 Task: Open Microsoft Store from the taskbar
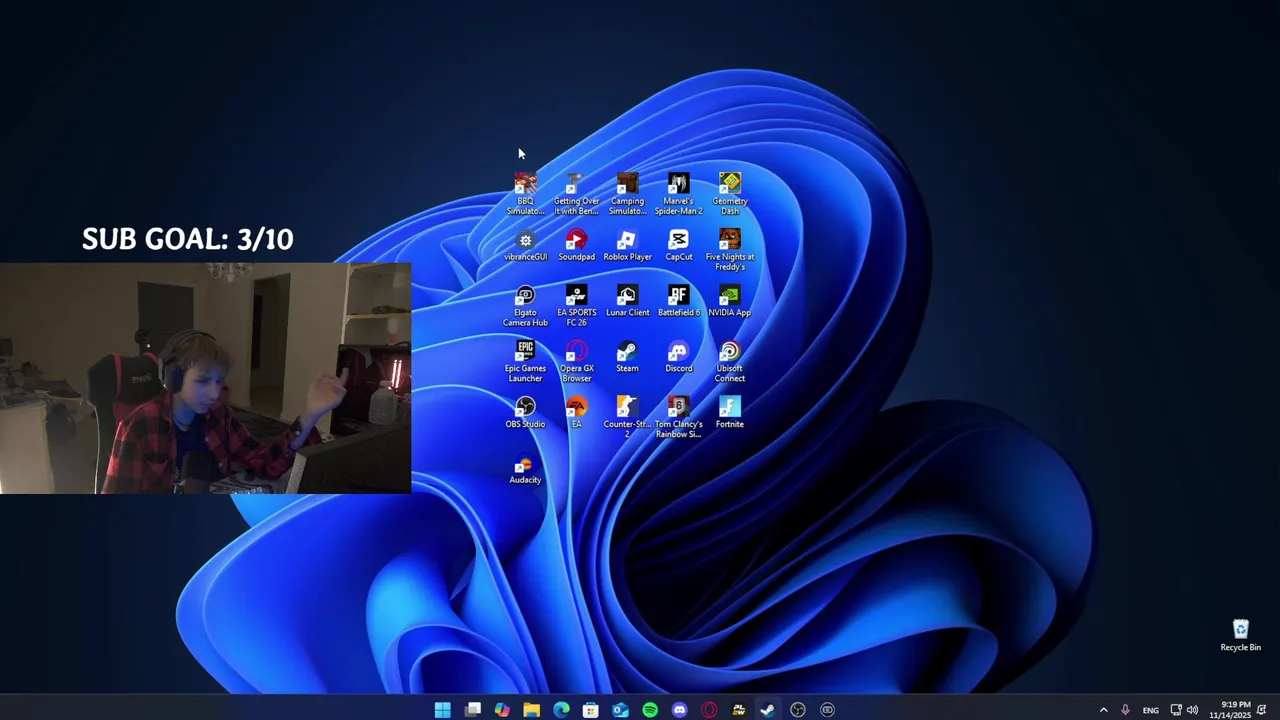point(591,710)
